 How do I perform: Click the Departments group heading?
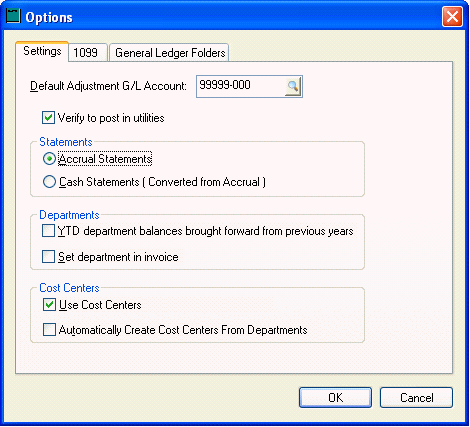pos(69,215)
